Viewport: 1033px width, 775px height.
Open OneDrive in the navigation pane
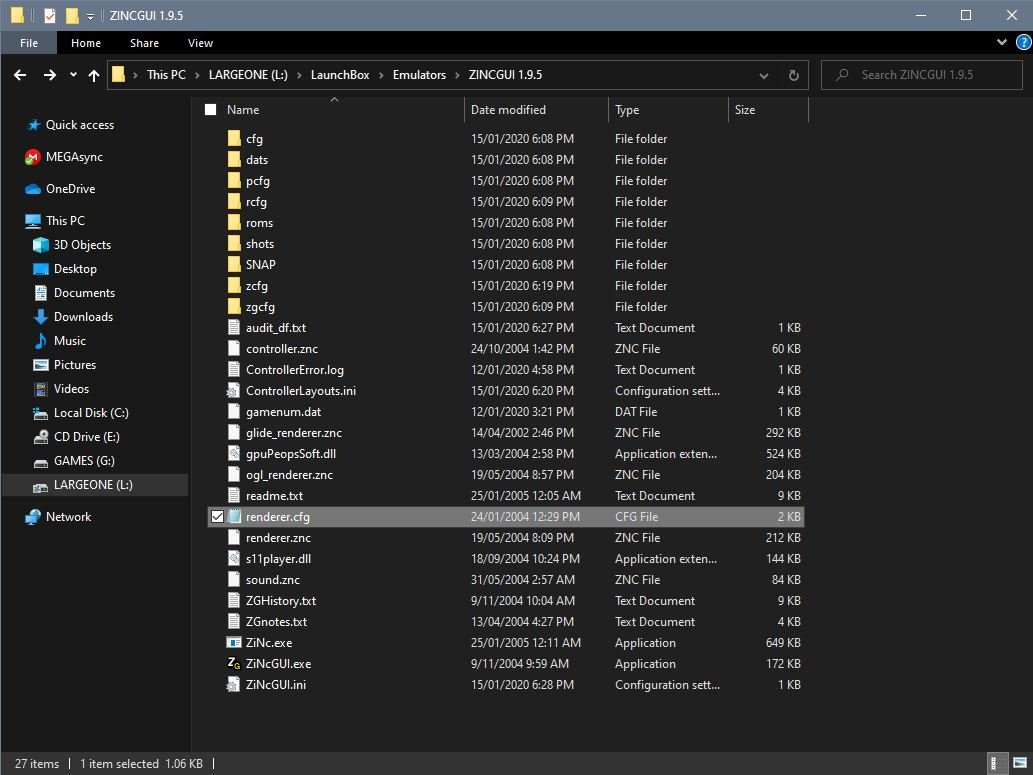60,188
